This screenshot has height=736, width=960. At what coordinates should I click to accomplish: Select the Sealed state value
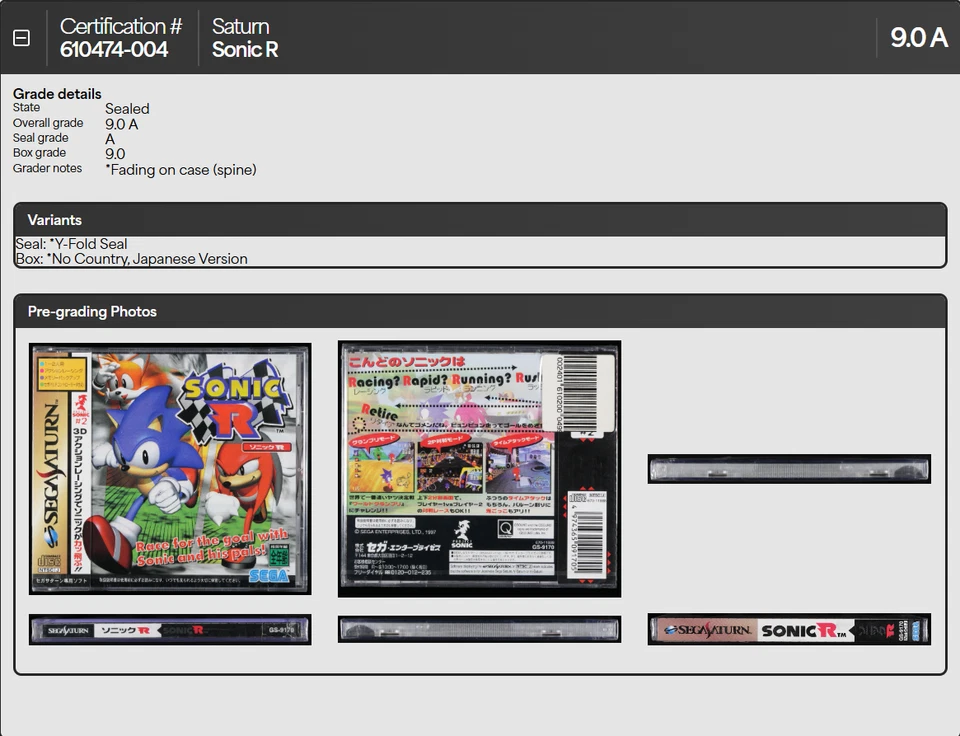point(127,108)
